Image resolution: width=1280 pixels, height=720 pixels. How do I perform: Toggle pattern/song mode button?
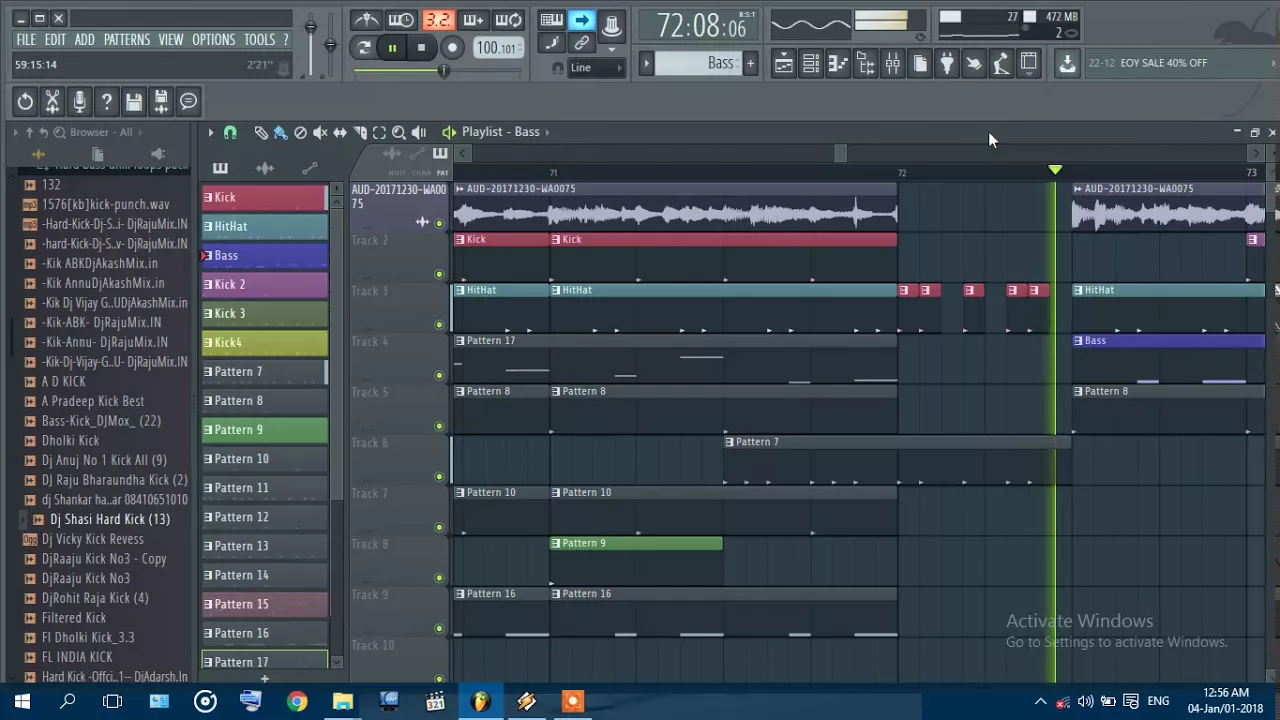pos(364,48)
